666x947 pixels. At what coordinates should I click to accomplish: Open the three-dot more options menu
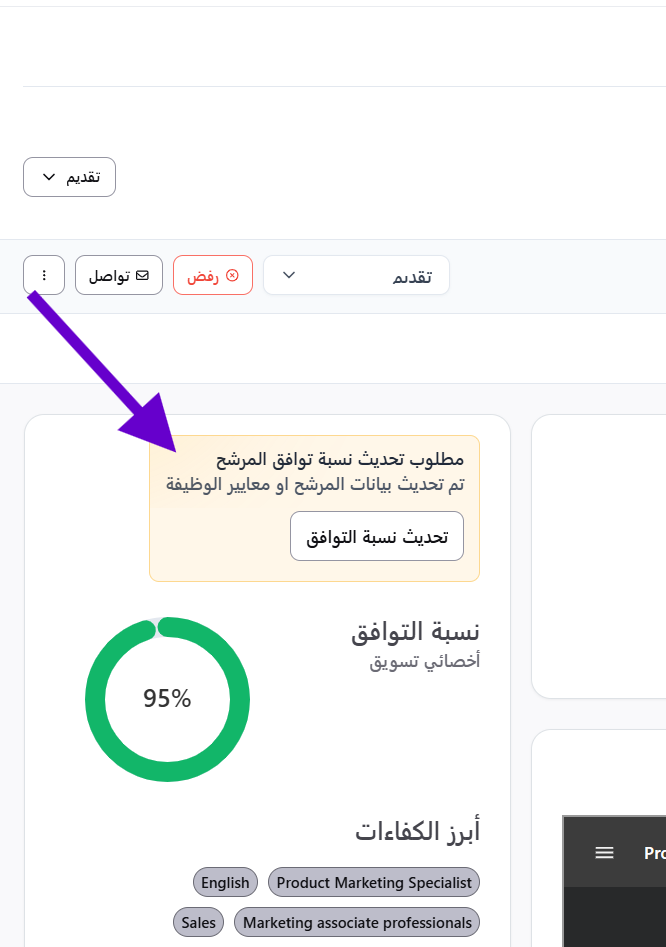click(x=44, y=275)
